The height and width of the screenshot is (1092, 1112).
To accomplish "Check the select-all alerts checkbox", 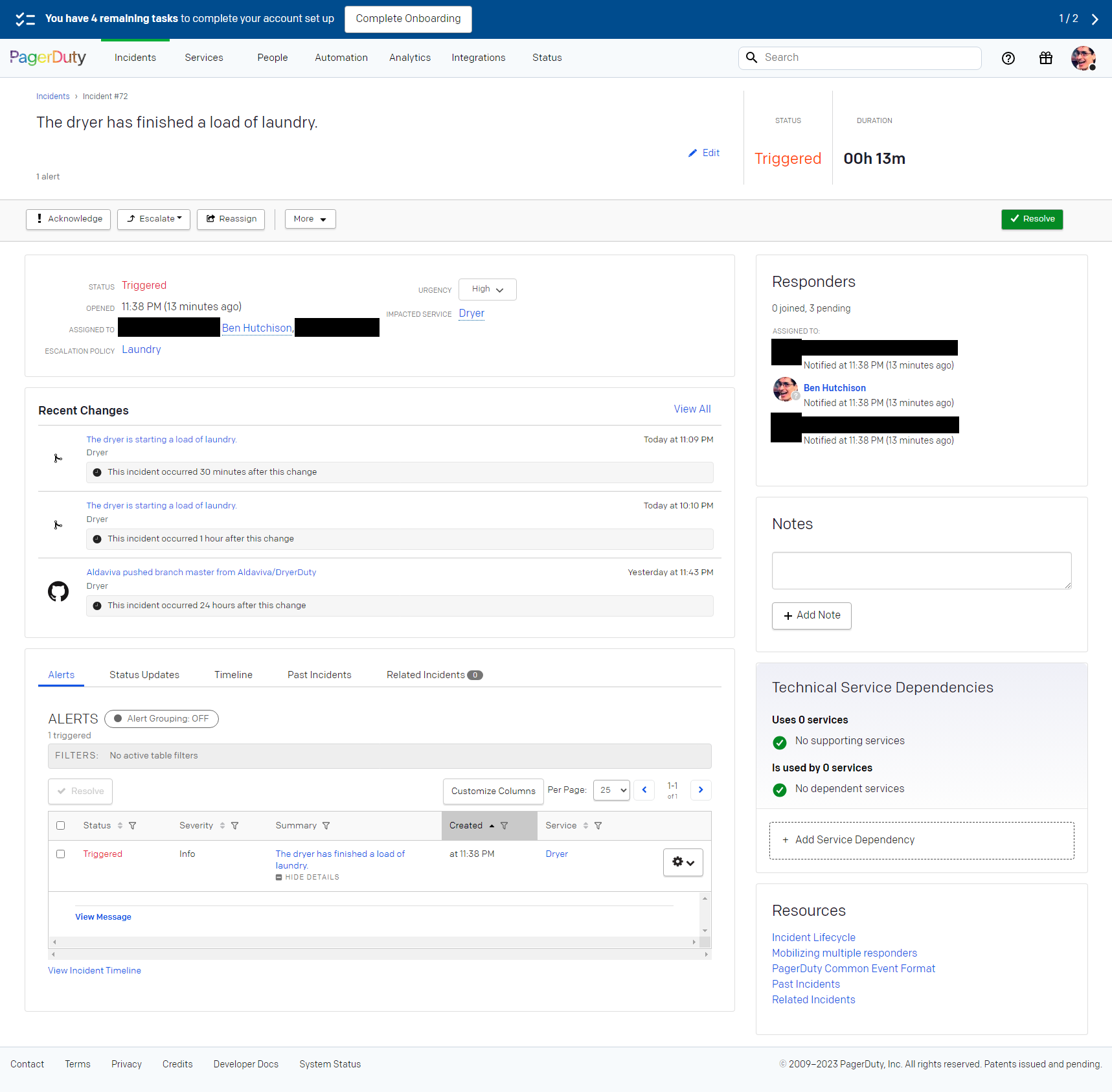I will pos(61,826).
